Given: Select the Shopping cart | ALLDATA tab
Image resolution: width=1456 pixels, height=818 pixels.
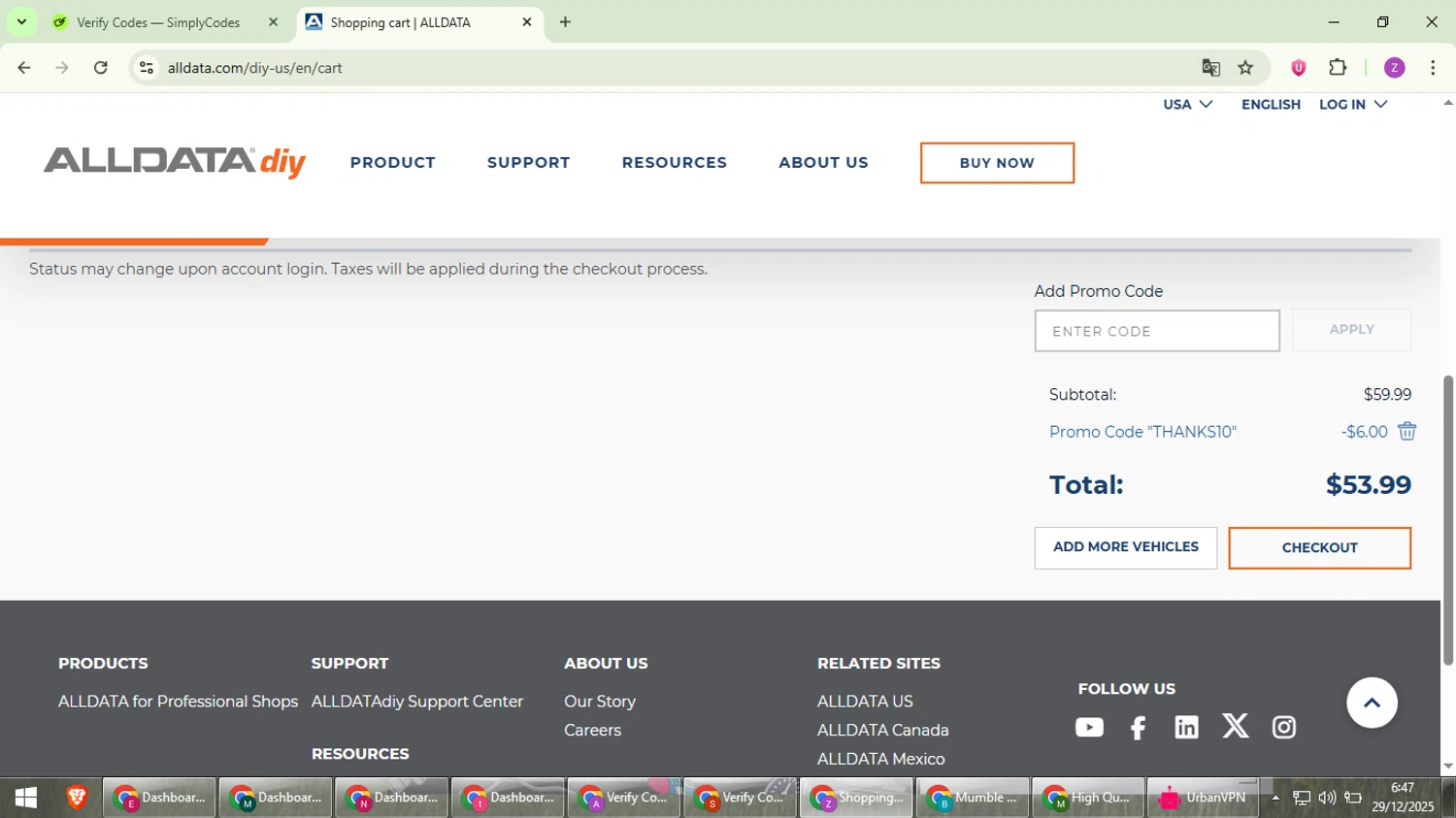Looking at the screenshot, I should pyautogui.click(x=400, y=21).
